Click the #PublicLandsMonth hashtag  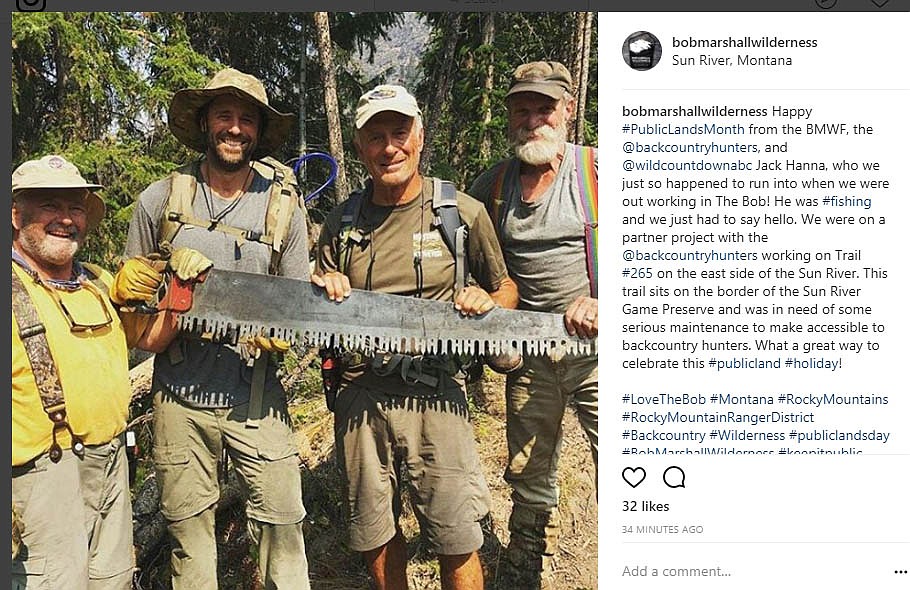pyautogui.click(x=679, y=129)
